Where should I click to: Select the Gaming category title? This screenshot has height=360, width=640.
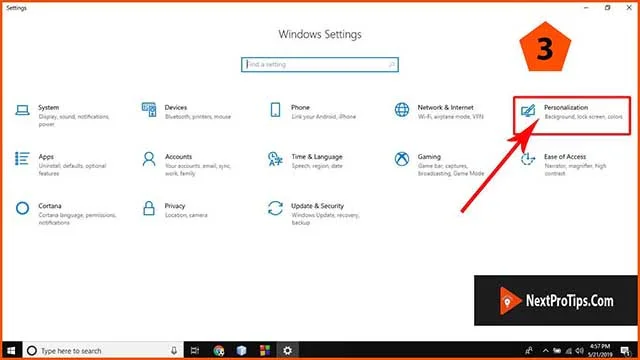tap(429, 157)
